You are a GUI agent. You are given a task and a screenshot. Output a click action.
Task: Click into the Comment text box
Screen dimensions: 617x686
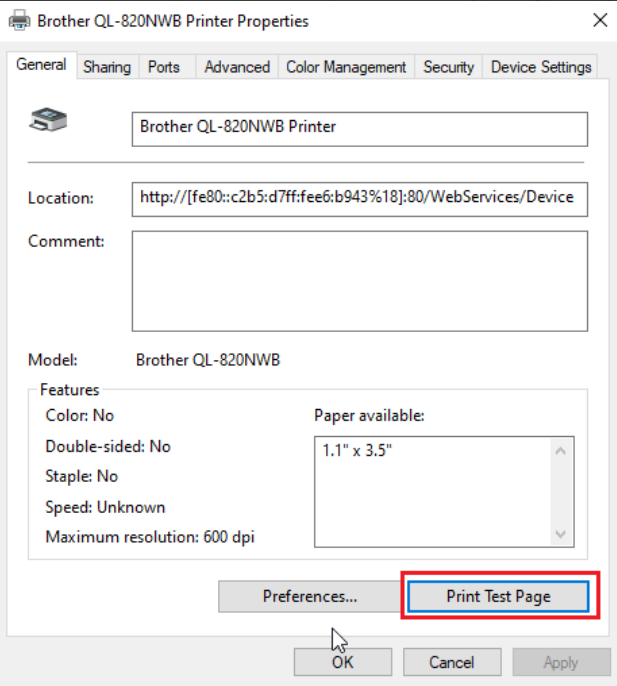360,281
